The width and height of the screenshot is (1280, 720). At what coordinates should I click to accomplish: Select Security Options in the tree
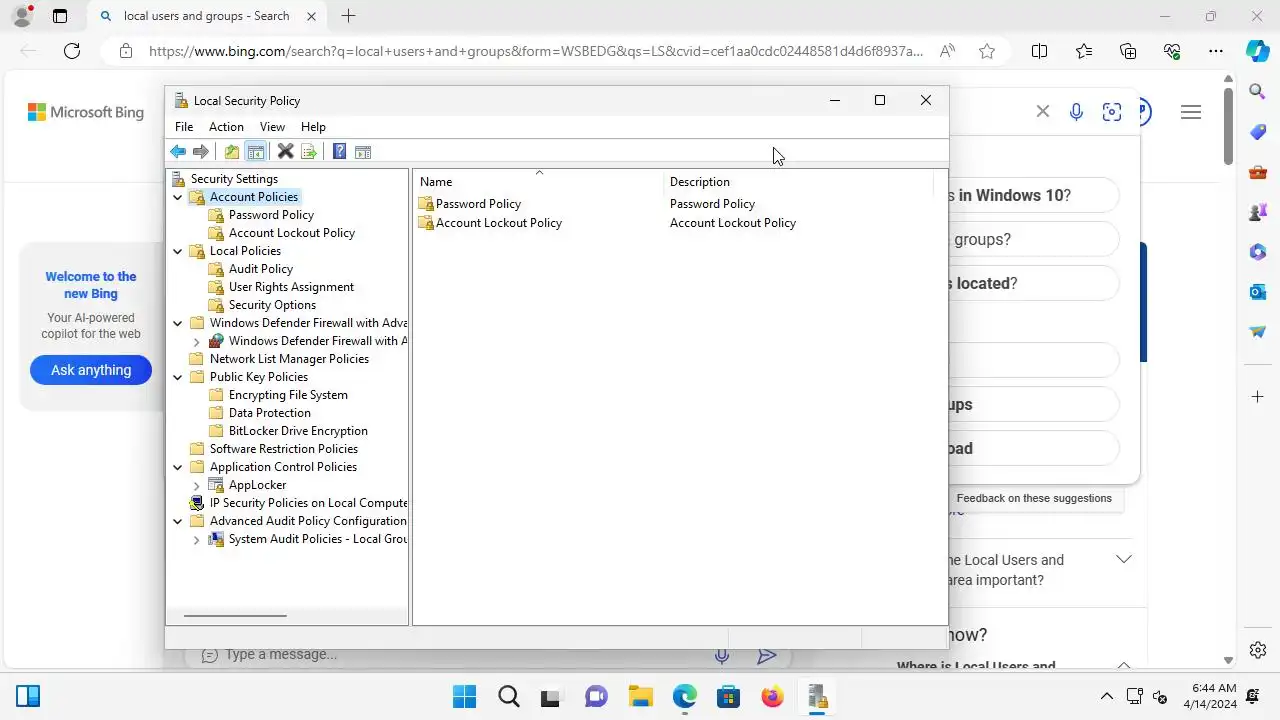(x=271, y=305)
